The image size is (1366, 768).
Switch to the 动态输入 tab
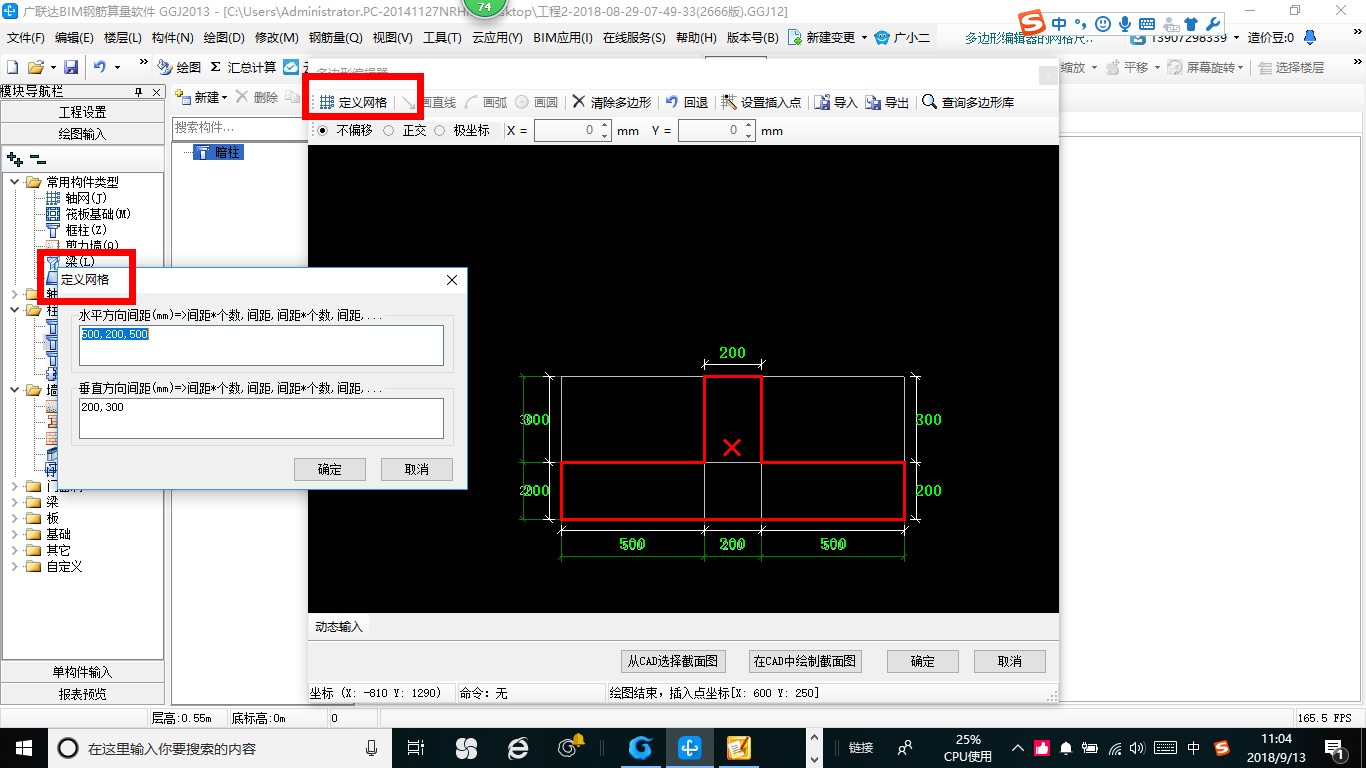click(x=339, y=627)
